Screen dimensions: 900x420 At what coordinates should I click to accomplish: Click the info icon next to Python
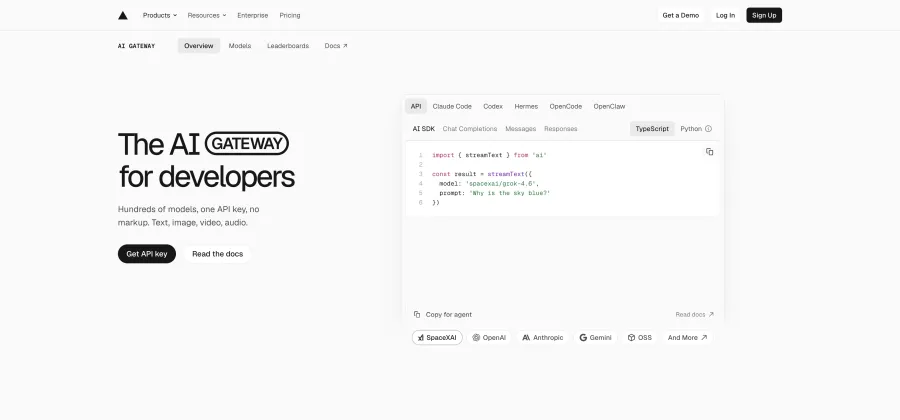(708, 129)
